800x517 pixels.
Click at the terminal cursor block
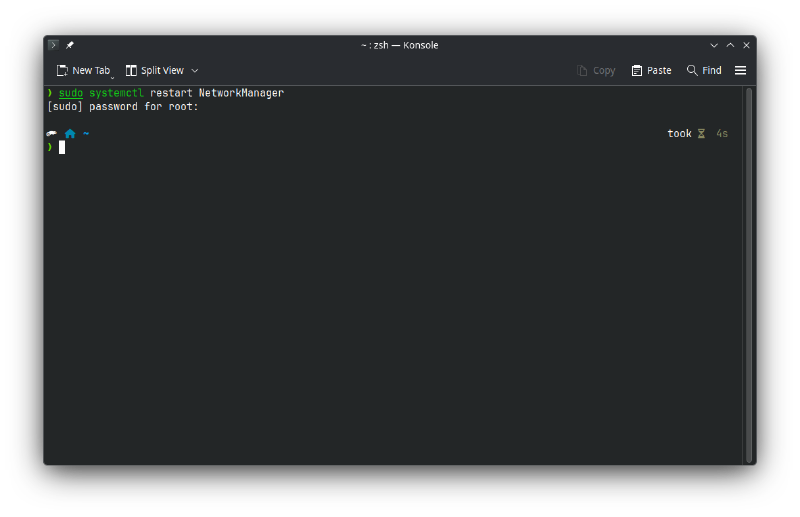click(62, 147)
